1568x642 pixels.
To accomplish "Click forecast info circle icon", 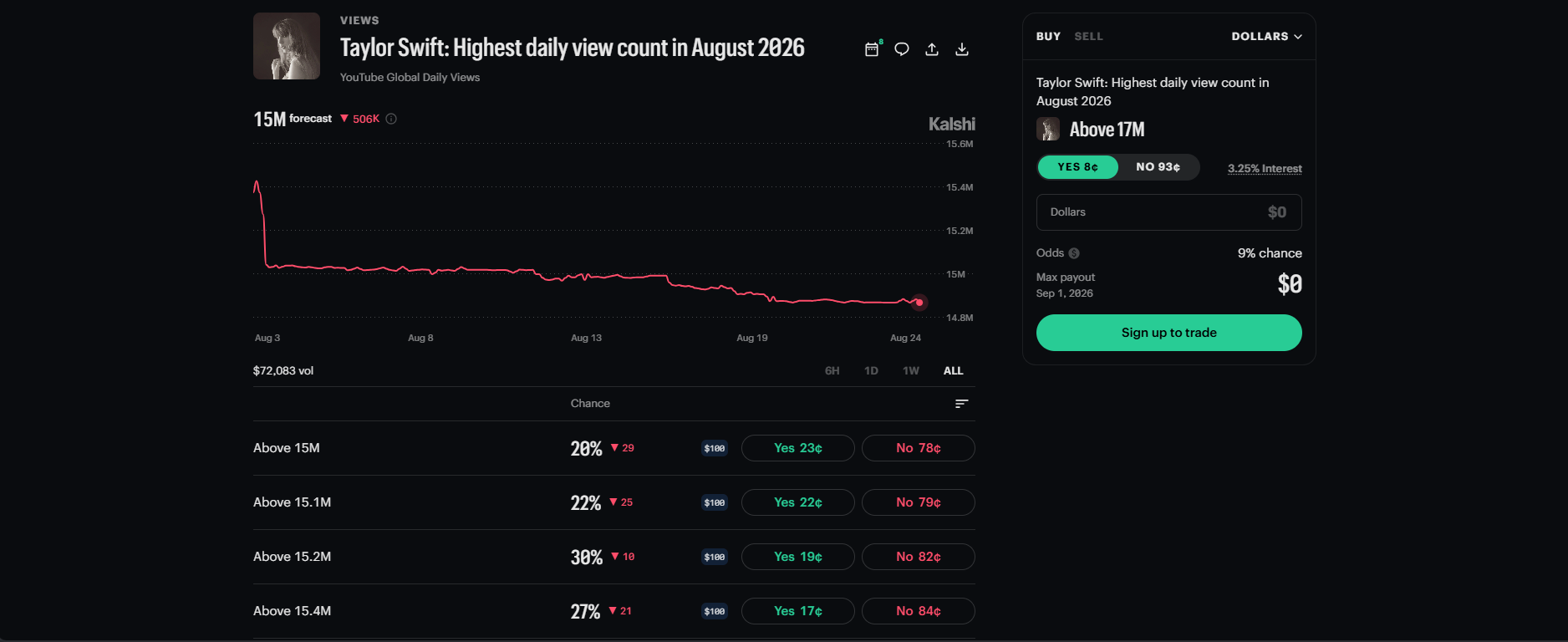I will pyautogui.click(x=391, y=119).
